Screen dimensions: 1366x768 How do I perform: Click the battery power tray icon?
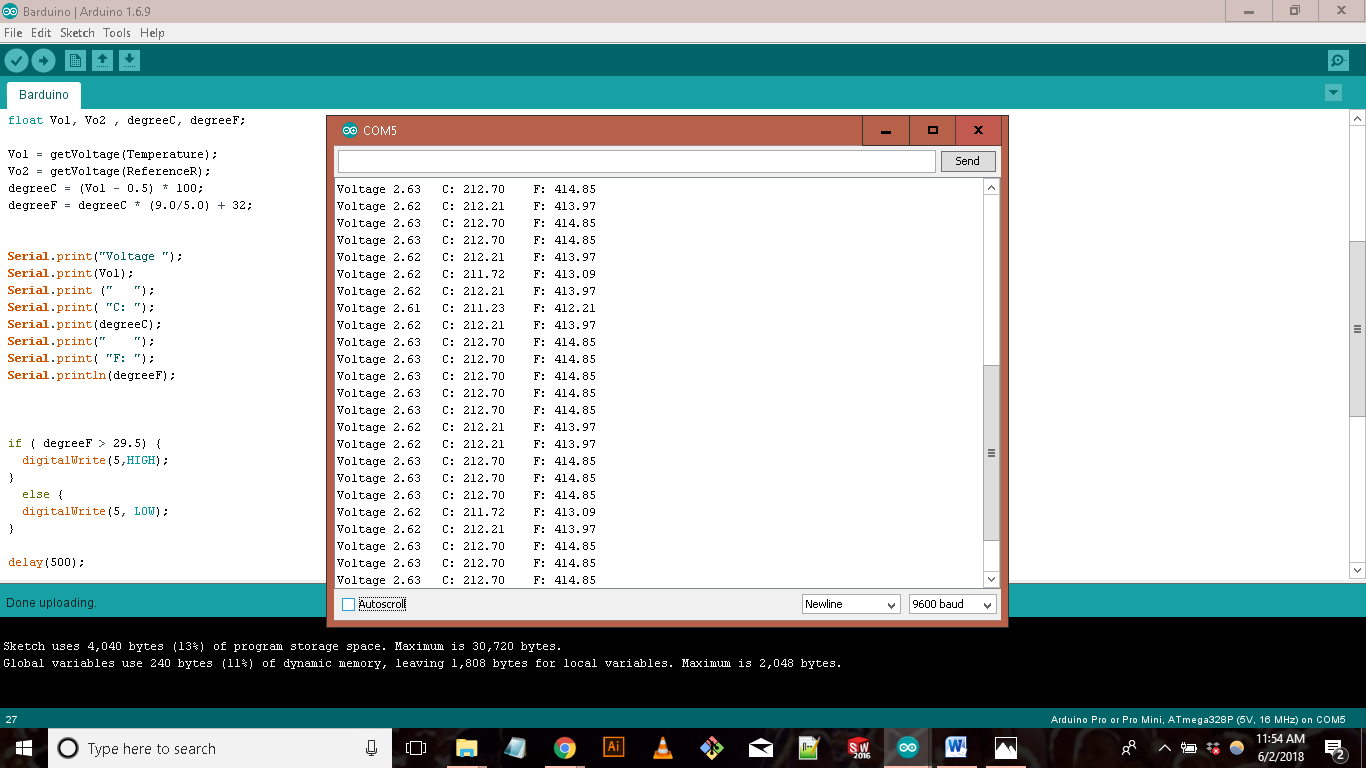(1189, 748)
